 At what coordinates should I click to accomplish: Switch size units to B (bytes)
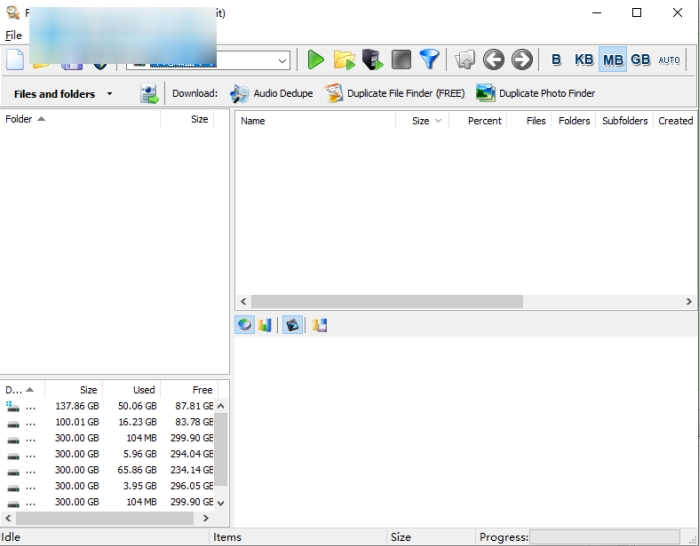point(556,59)
